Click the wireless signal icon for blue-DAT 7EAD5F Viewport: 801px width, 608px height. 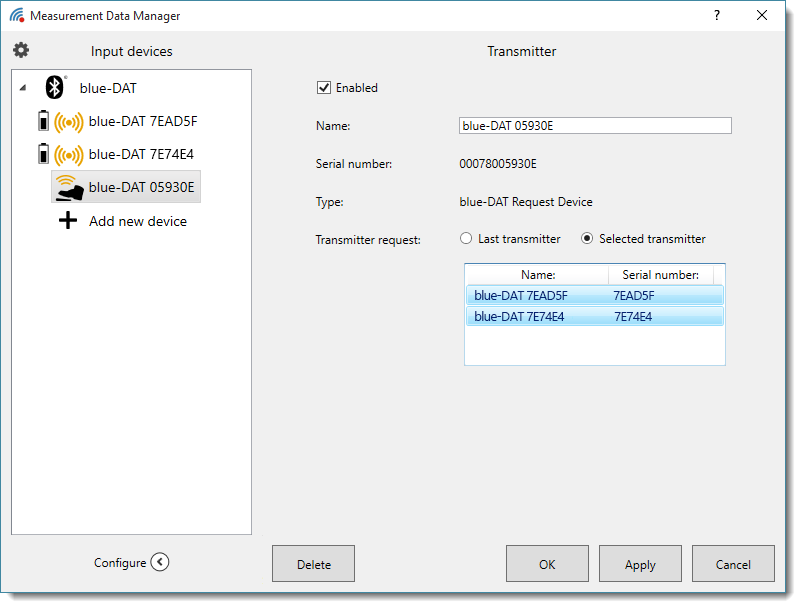[x=69, y=122]
